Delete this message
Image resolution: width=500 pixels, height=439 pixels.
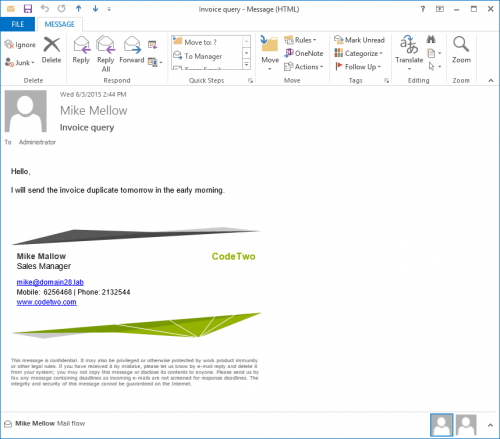point(51,50)
